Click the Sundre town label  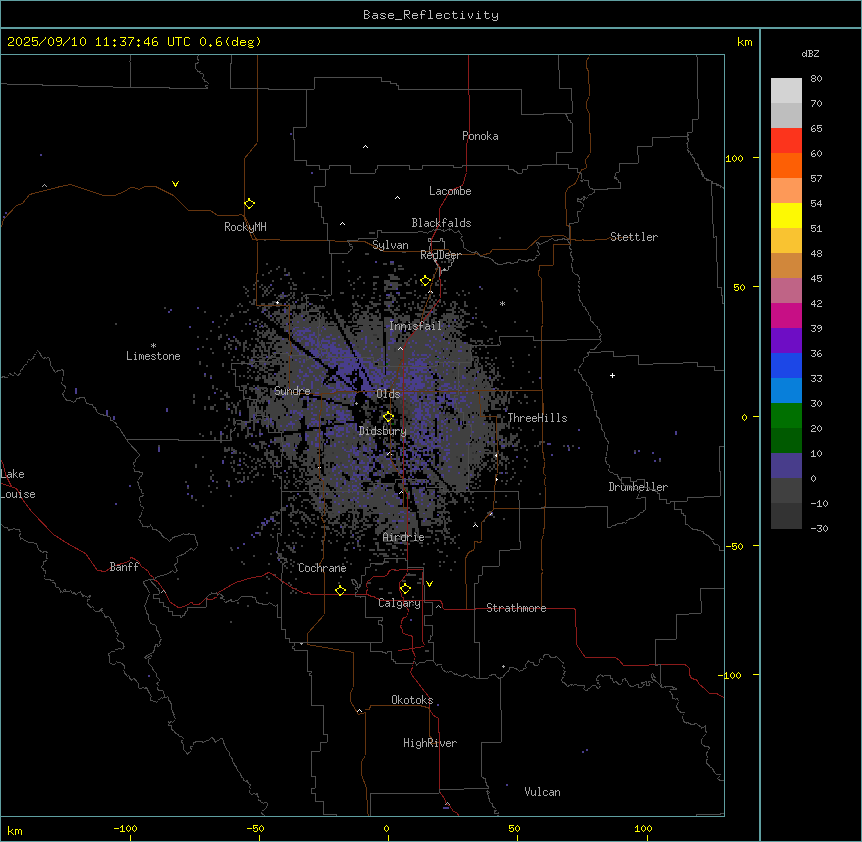(x=292, y=391)
